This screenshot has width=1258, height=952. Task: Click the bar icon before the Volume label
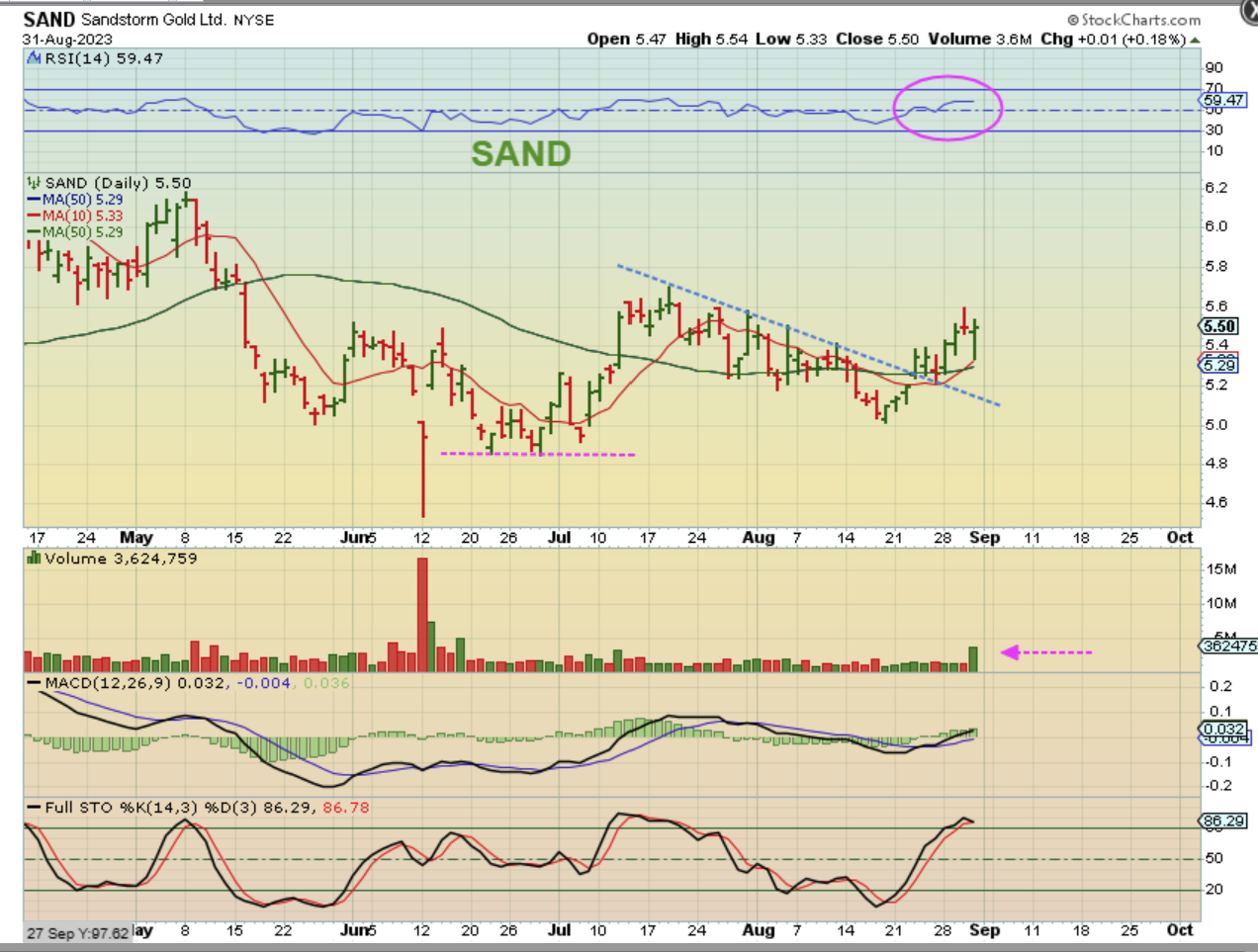35,559
